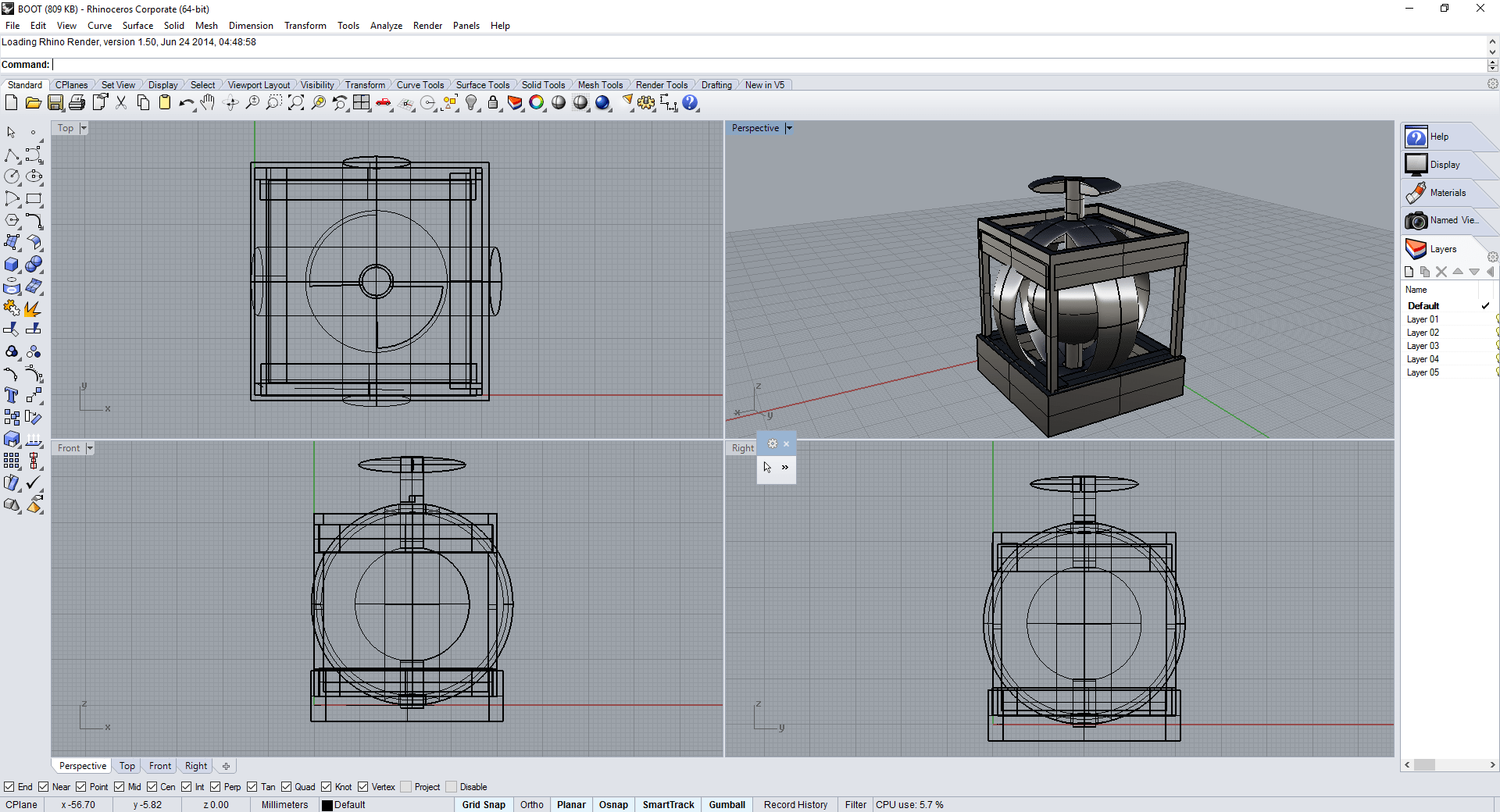Move layer up with the triangle arrow
Screen dimensions: 1500x812
point(1458,272)
